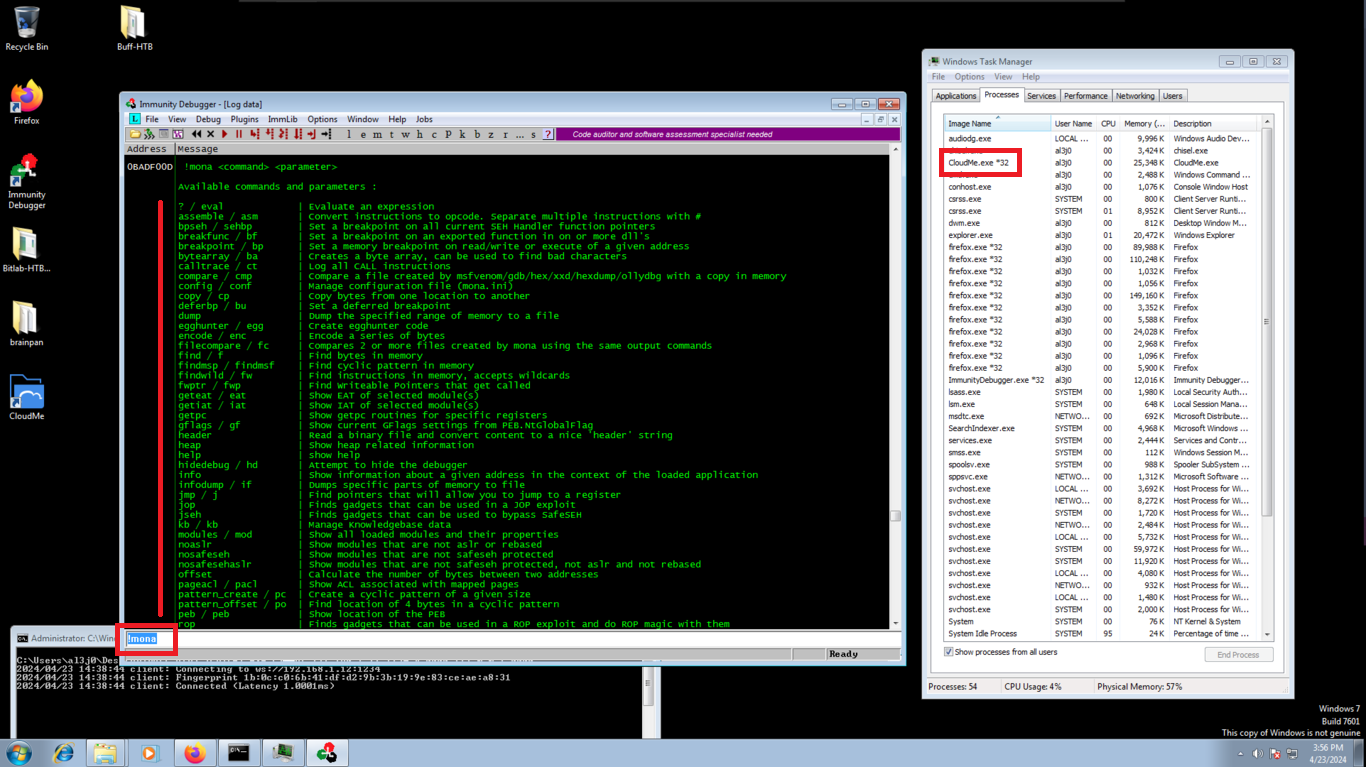Screen dimensions: 1366x767
Task: Click the red Pause execution icon
Action: pyautogui.click(x=239, y=134)
